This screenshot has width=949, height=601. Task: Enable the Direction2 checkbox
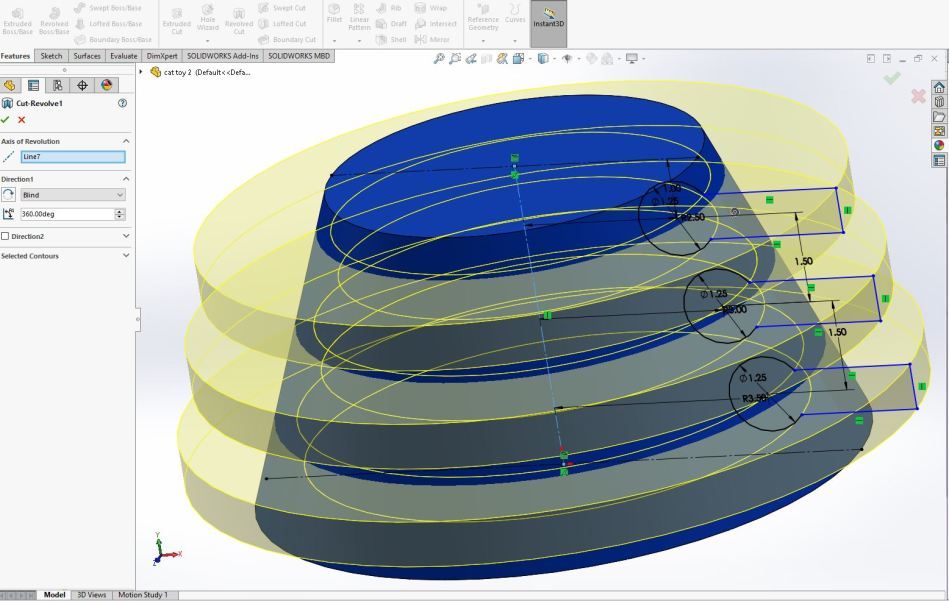[6, 236]
